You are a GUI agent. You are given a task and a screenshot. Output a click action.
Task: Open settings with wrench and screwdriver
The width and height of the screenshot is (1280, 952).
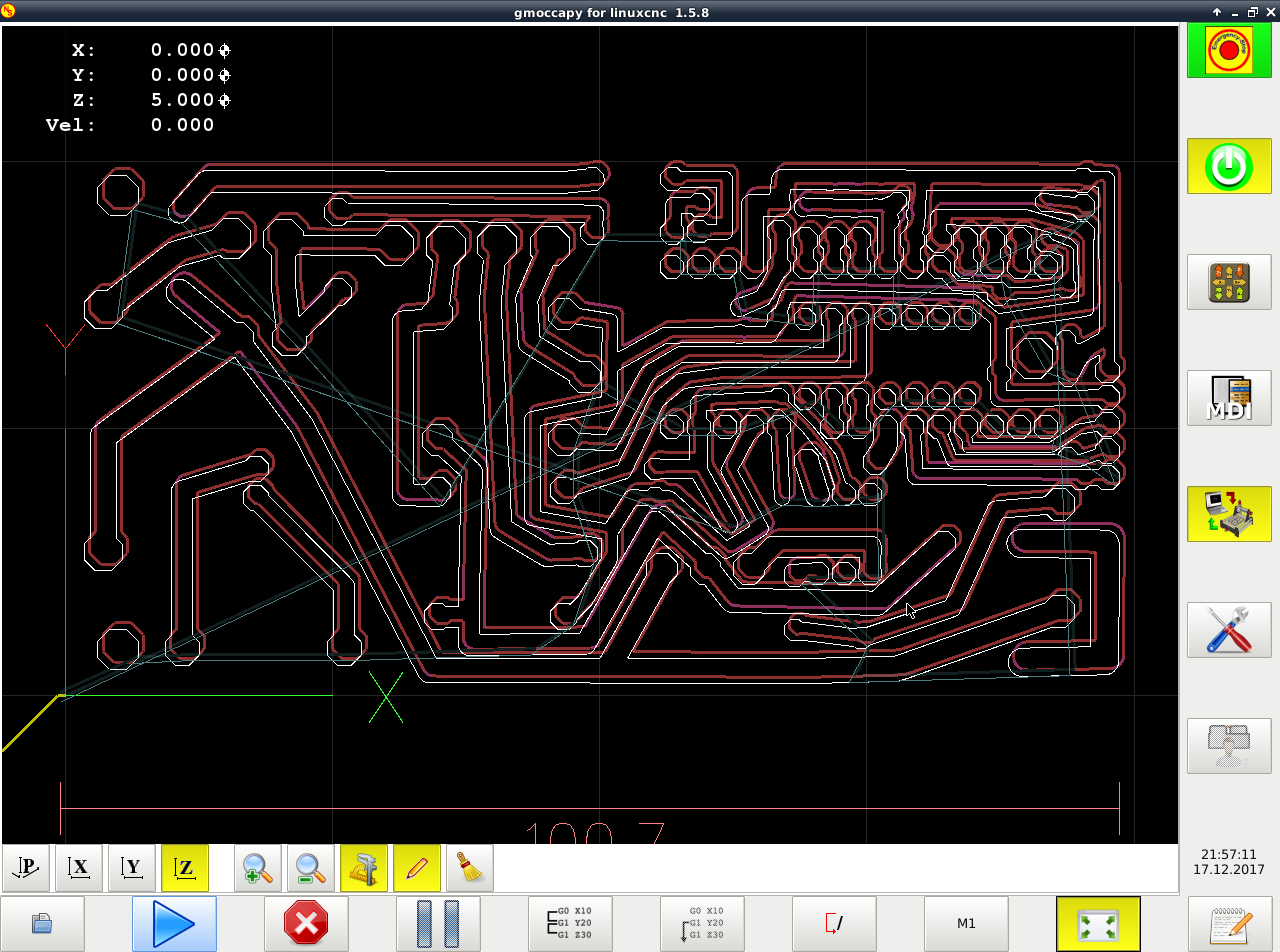pyautogui.click(x=1229, y=630)
